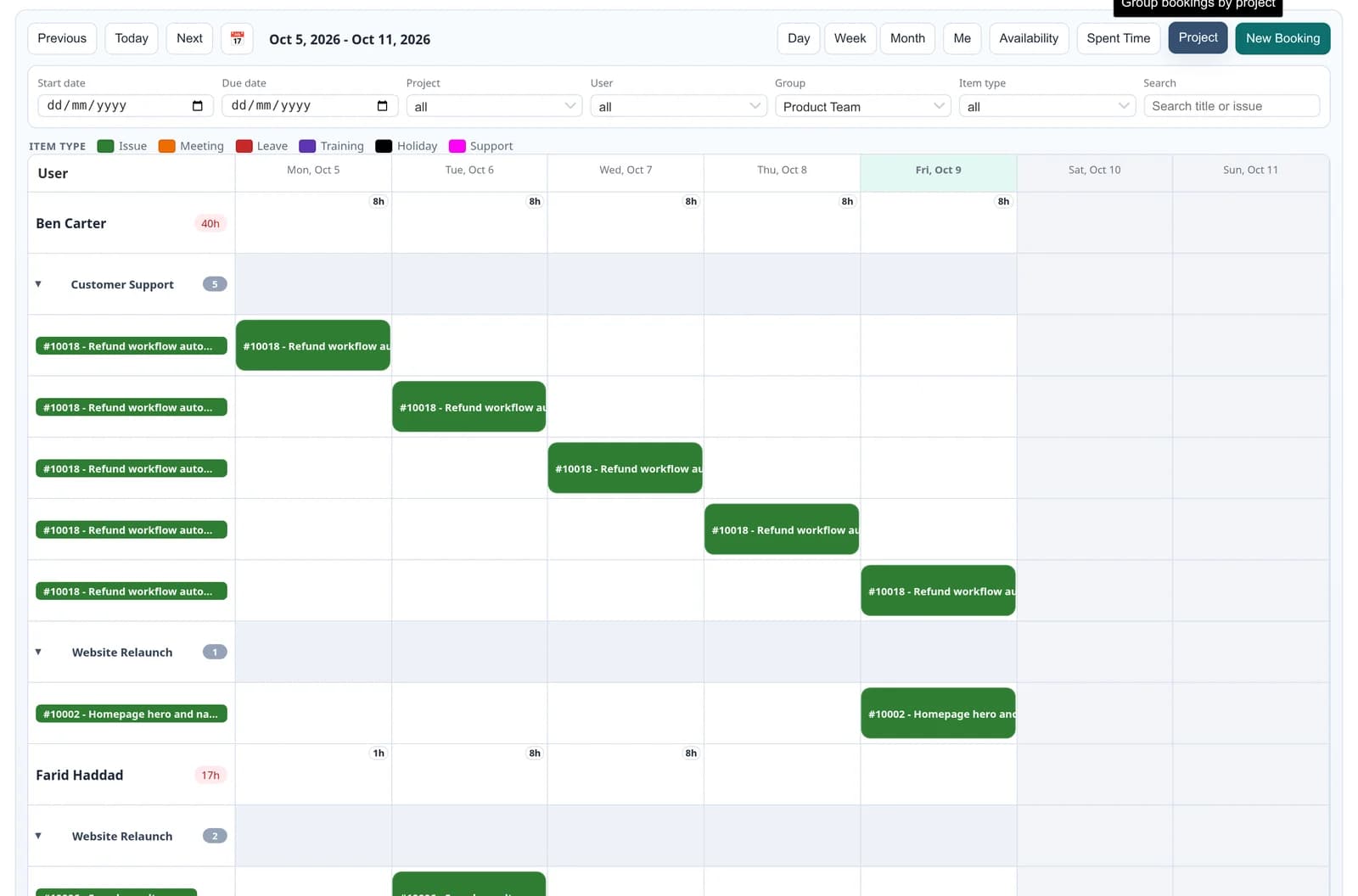Click the purple Training legend swatch
Viewport: 1358px width, 896px height.
coord(307,146)
